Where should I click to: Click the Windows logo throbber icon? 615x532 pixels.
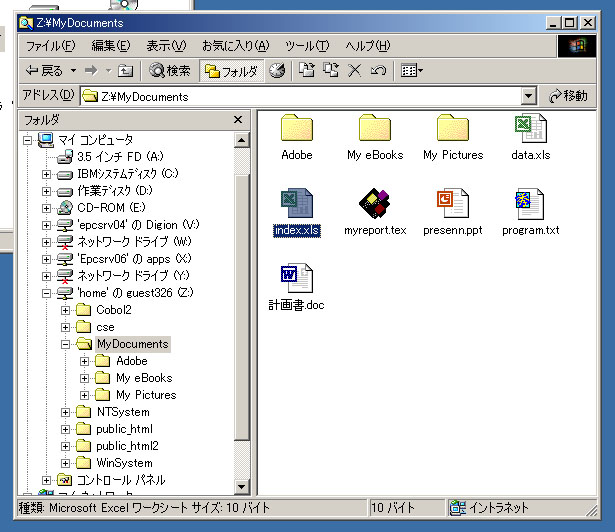point(577,46)
